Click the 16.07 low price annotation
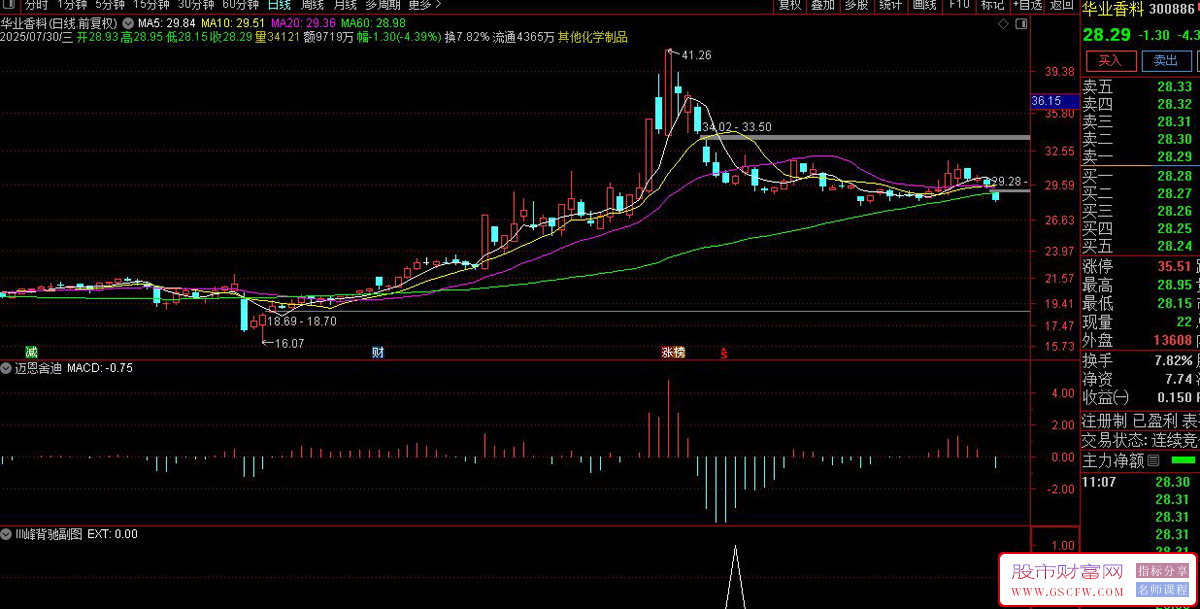 click(x=289, y=343)
